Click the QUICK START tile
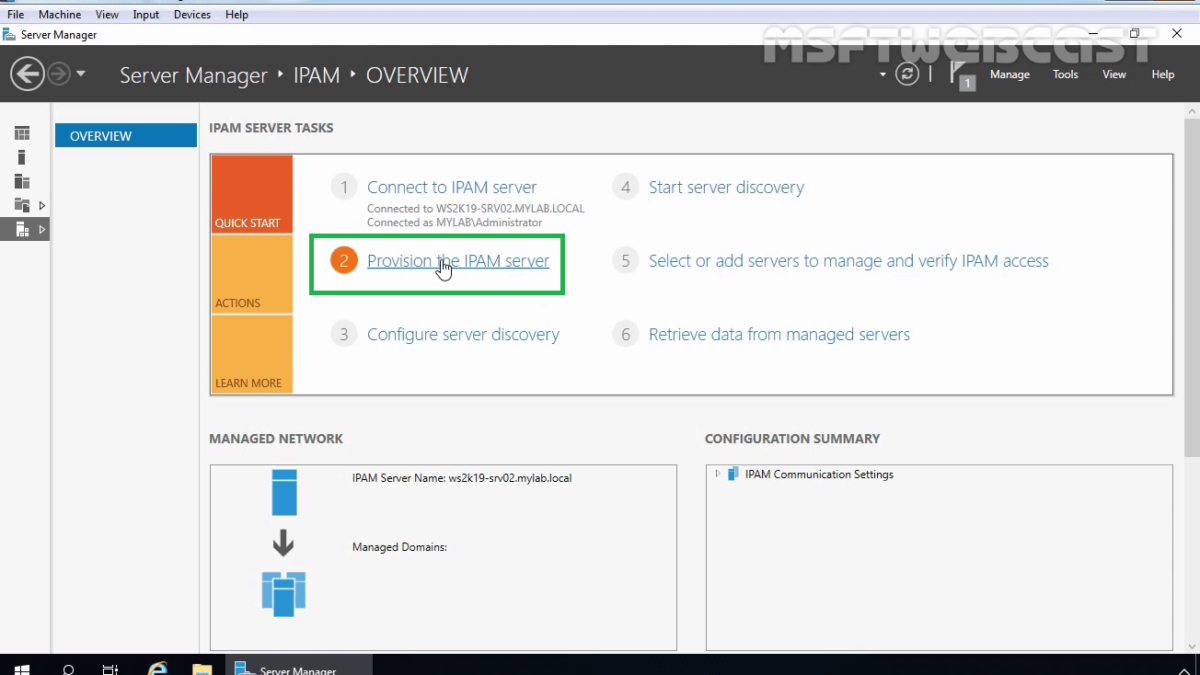The width and height of the screenshot is (1200, 675). pos(251,194)
